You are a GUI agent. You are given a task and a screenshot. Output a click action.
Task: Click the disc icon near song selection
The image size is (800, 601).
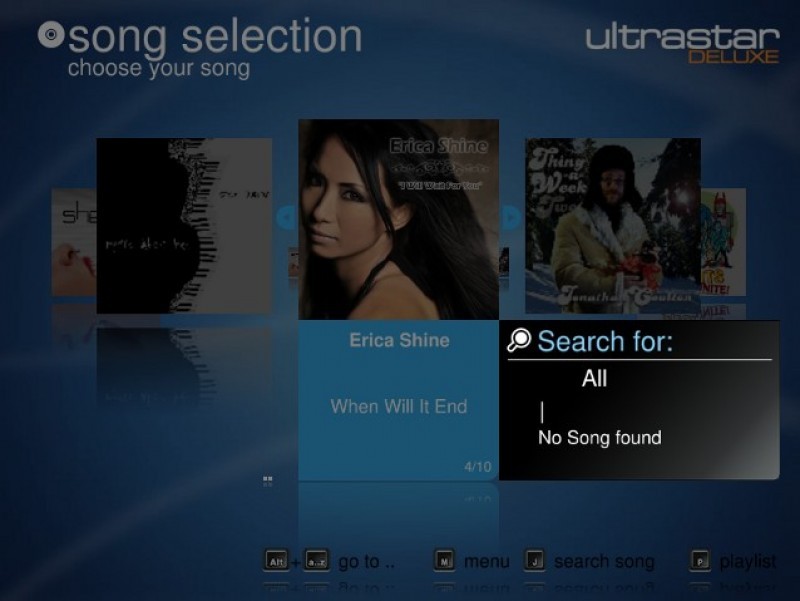click(x=51, y=35)
